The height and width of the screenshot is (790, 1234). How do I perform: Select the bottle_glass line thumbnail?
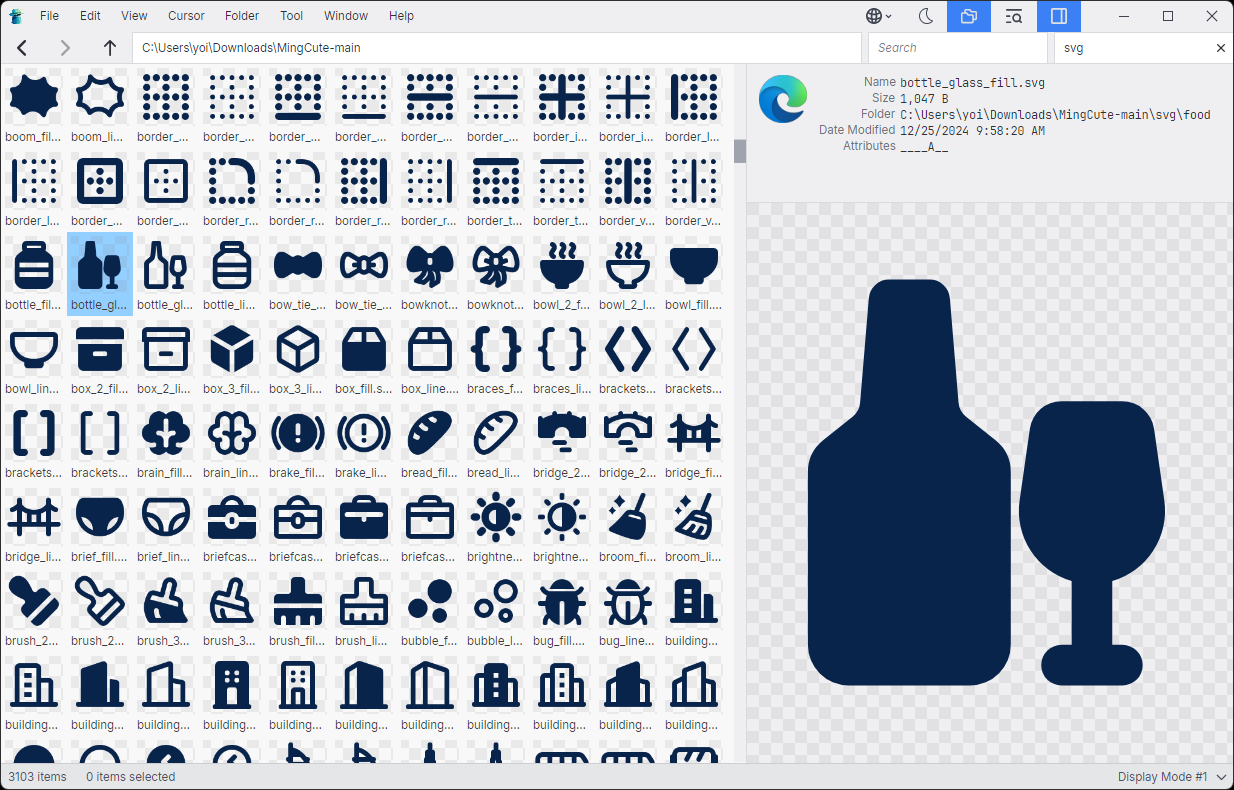click(x=166, y=274)
